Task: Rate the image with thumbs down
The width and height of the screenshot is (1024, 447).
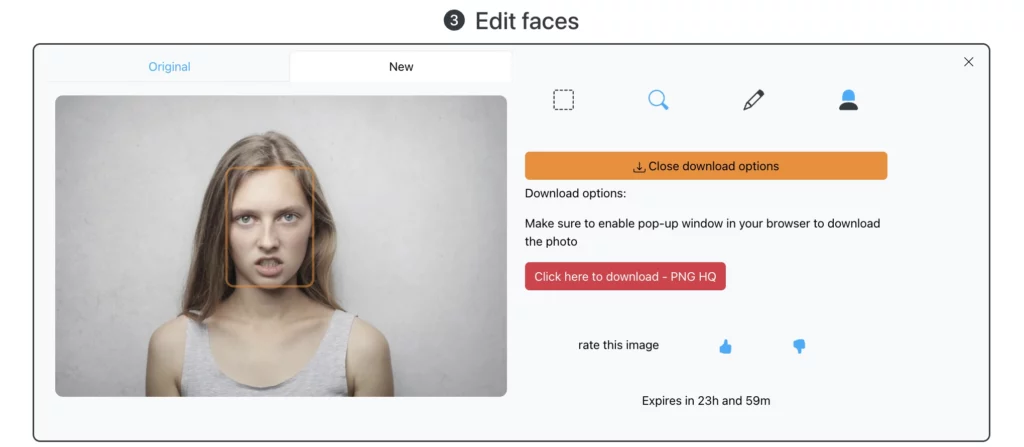Action: pos(799,346)
